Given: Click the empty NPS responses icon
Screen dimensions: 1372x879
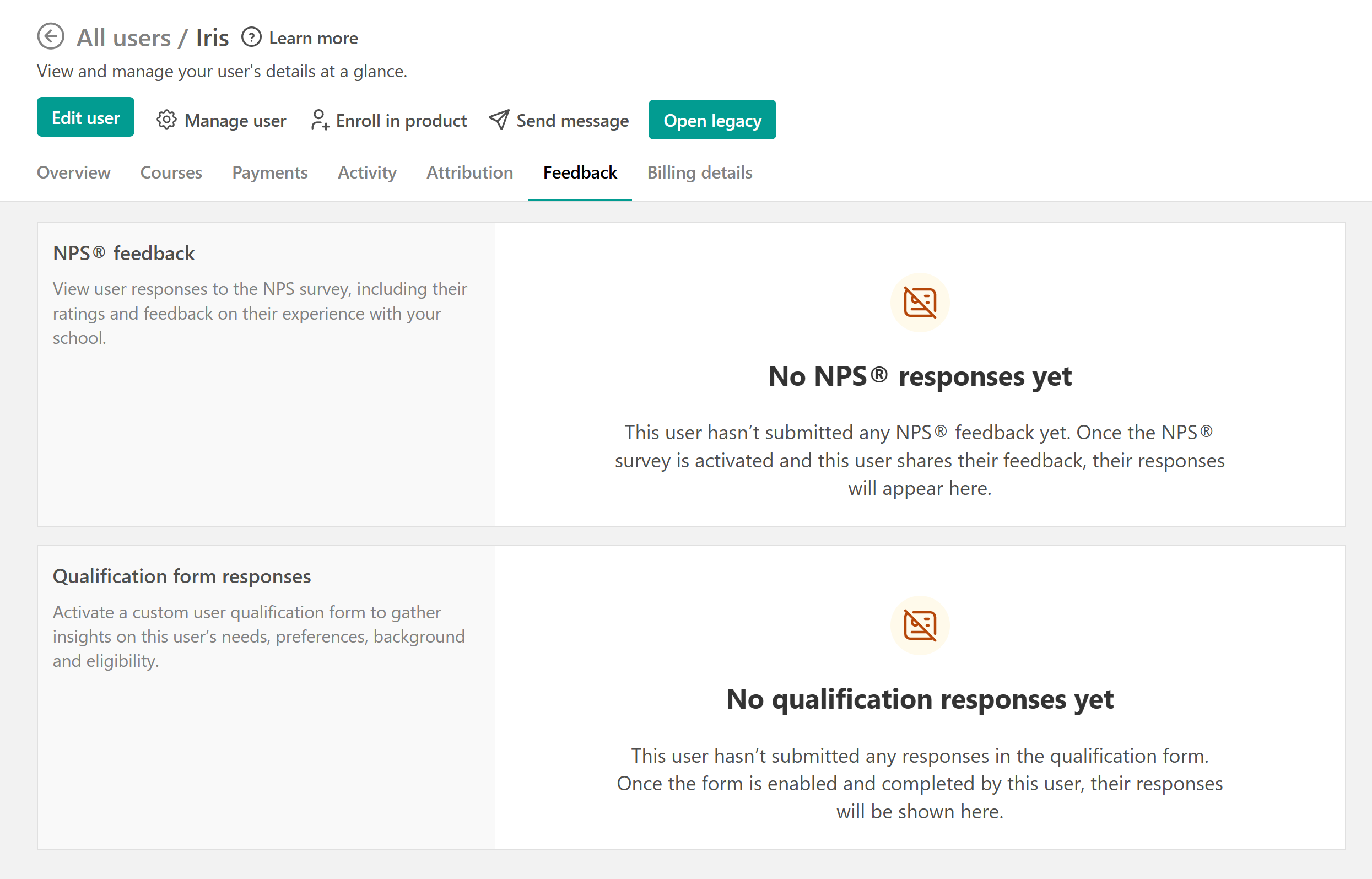Looking at the screenshot, I should pyautogui.click(x=920, y=303).
